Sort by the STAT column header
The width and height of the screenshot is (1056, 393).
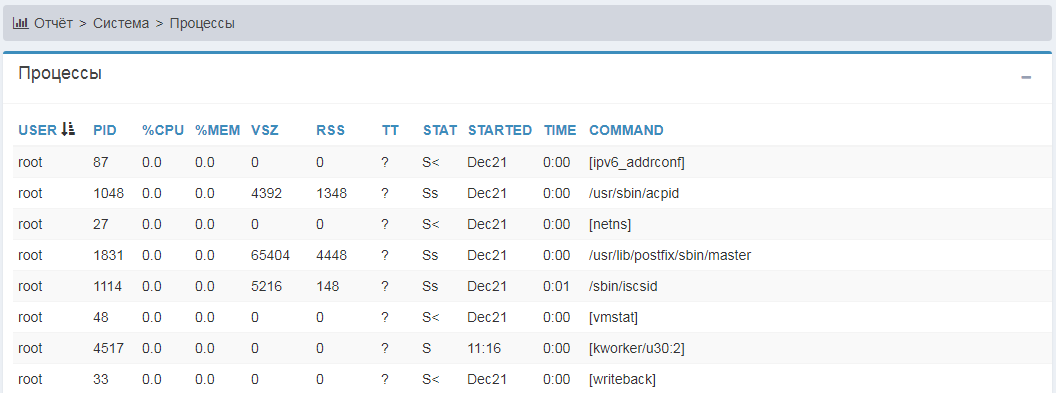pos(440,130)
